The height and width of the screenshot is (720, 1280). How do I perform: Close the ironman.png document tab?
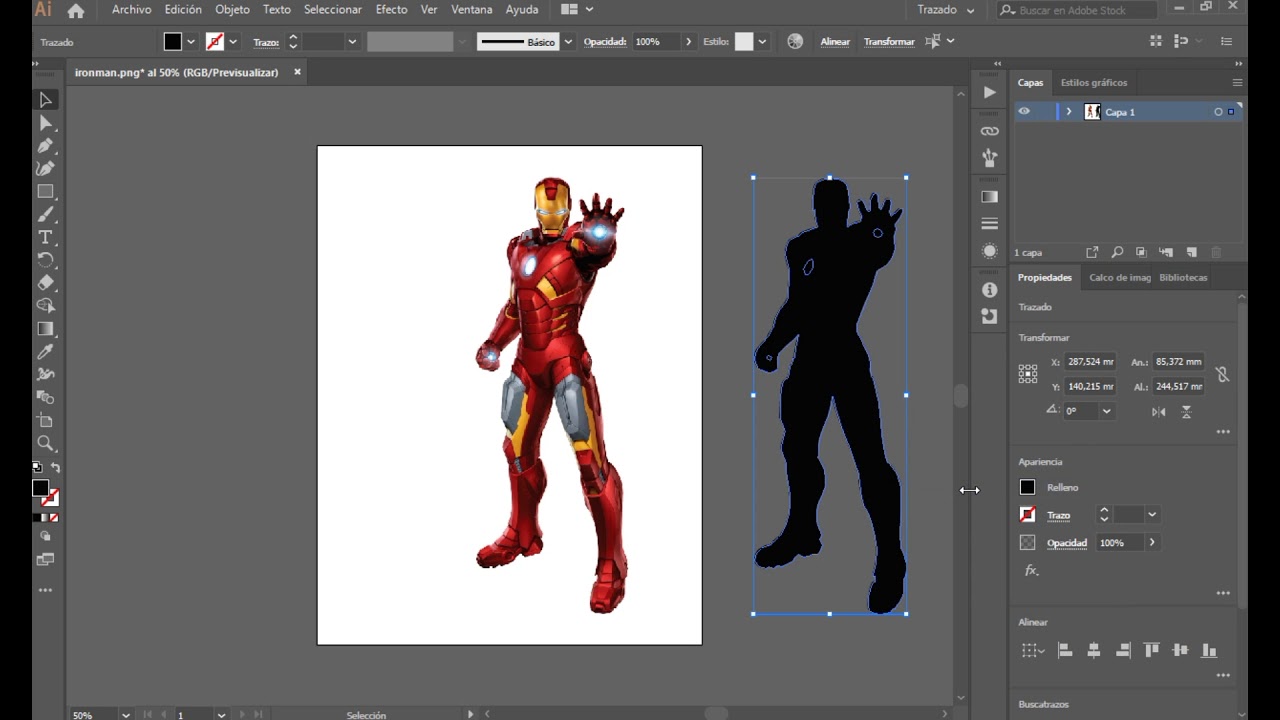click(297, 72)
